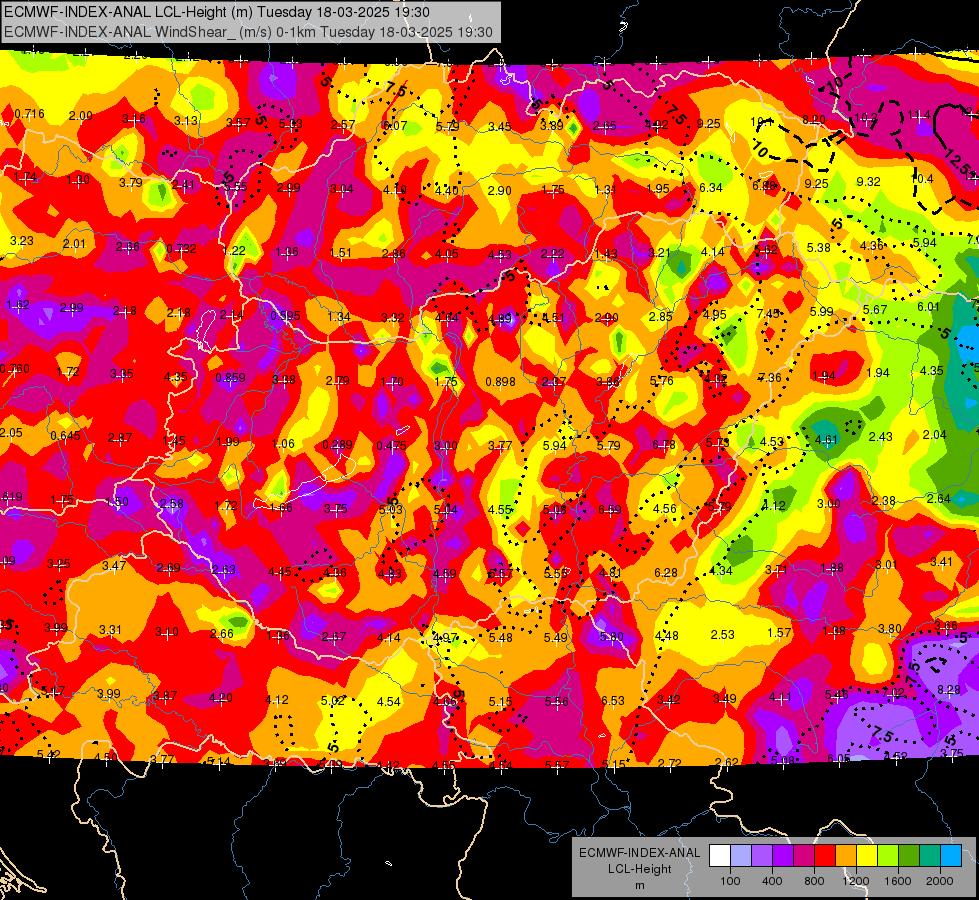
Task: Click the white legend swatch below 100
Action: [x=720, y=856]
